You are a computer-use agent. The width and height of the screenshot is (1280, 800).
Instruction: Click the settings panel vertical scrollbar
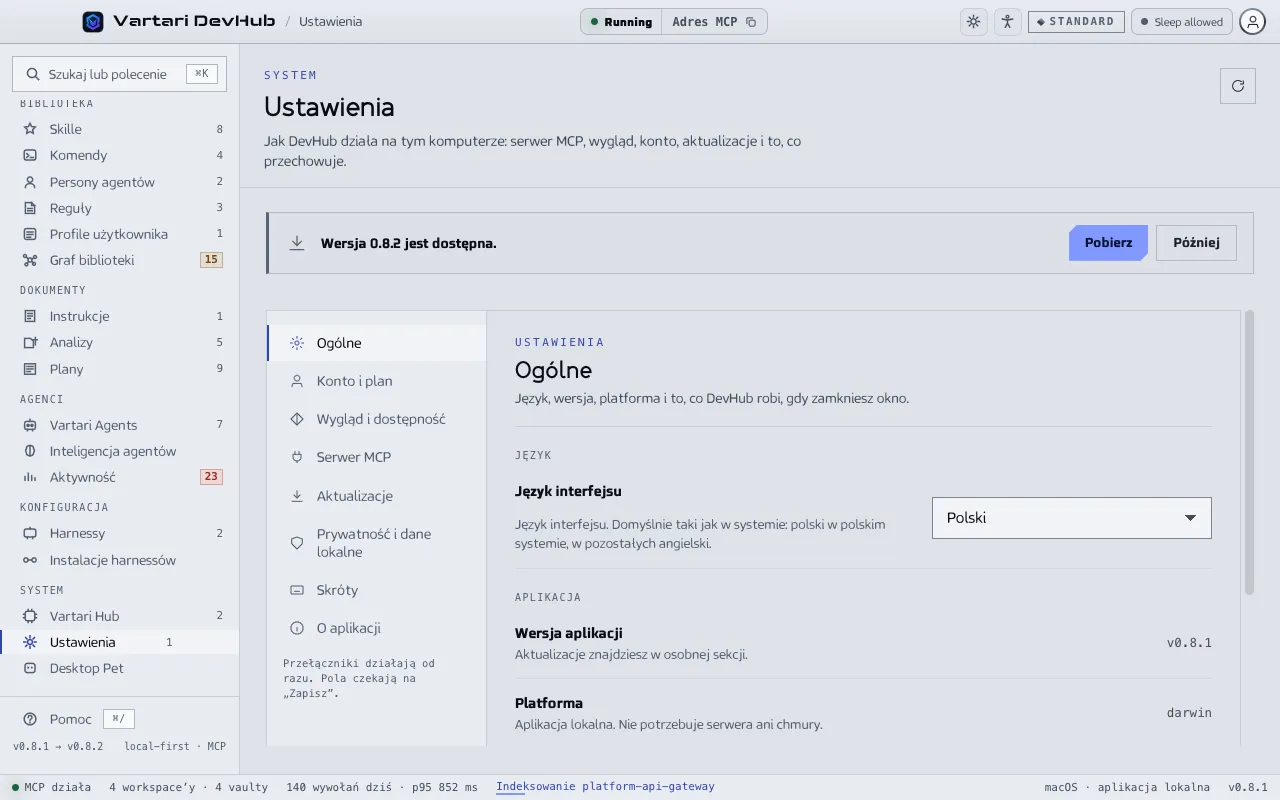[1249, 453]
